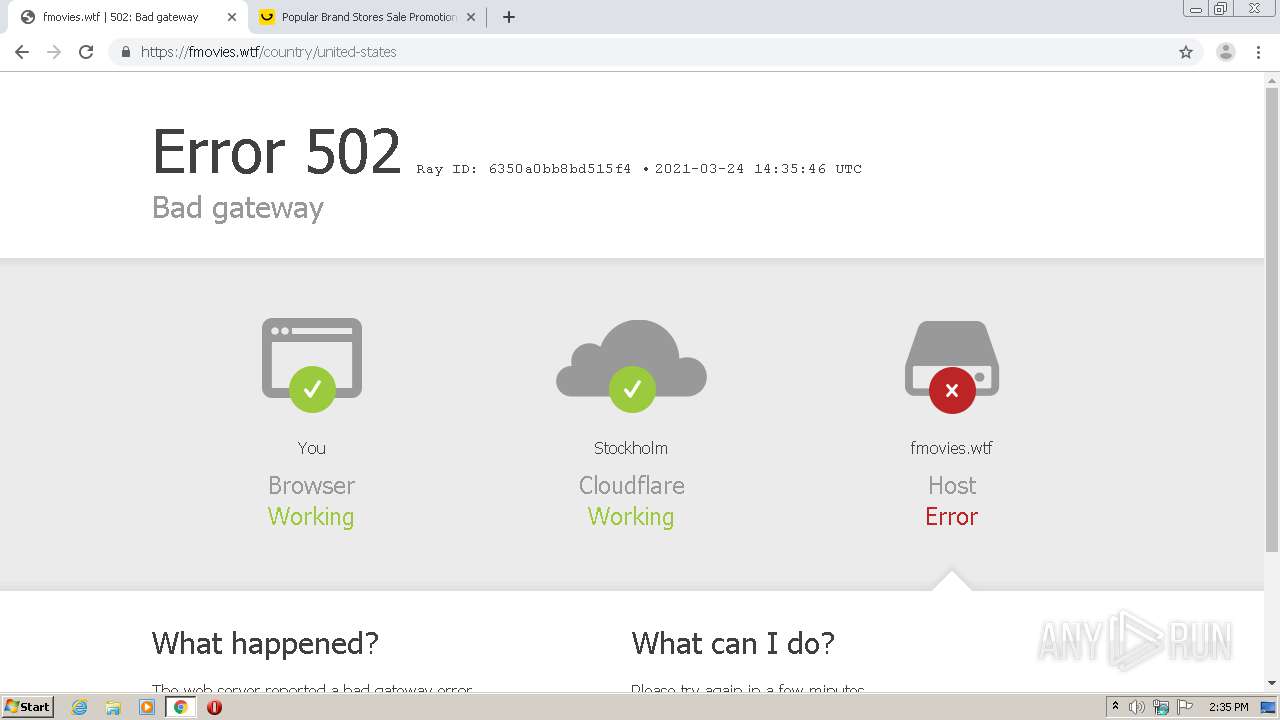Click the What happened? heading
The width and height of the screenshot is (1280, 720).
(265, 643)
